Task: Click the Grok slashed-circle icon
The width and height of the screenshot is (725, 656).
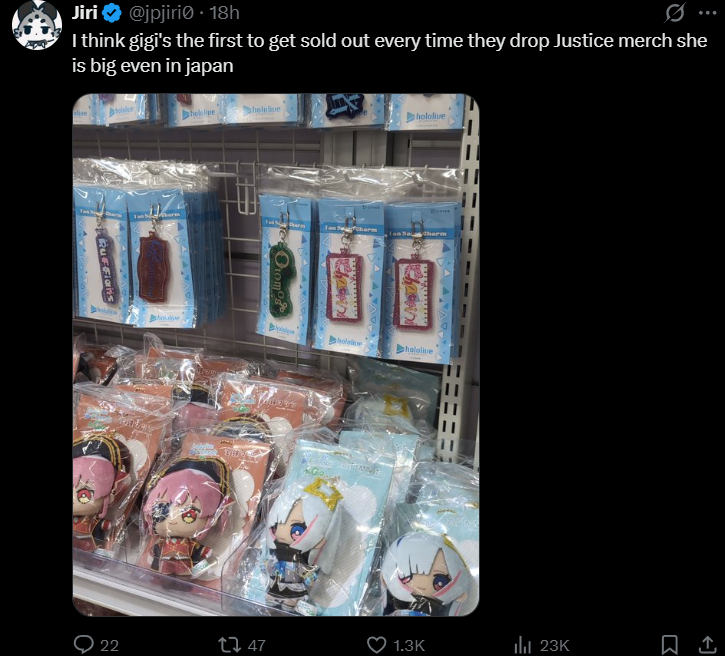Action: 674,13
